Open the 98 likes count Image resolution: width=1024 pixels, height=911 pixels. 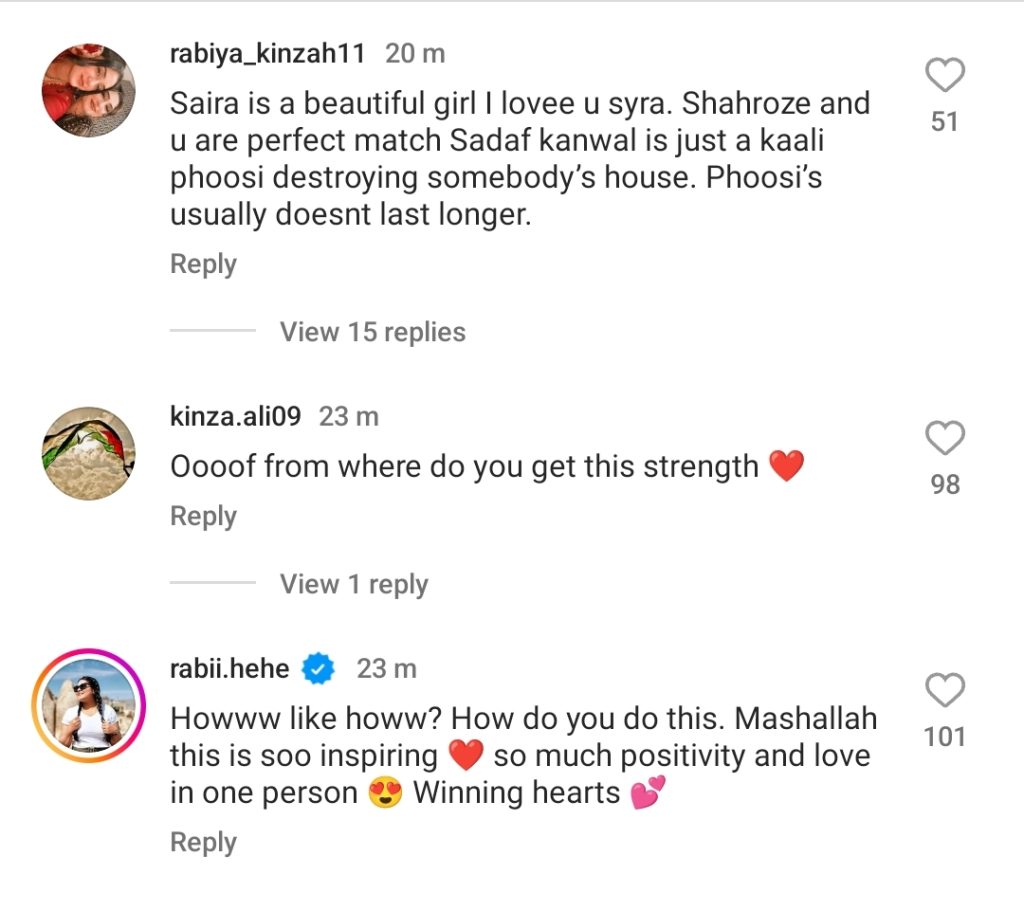pyautogui.click(x=945, y=485)
